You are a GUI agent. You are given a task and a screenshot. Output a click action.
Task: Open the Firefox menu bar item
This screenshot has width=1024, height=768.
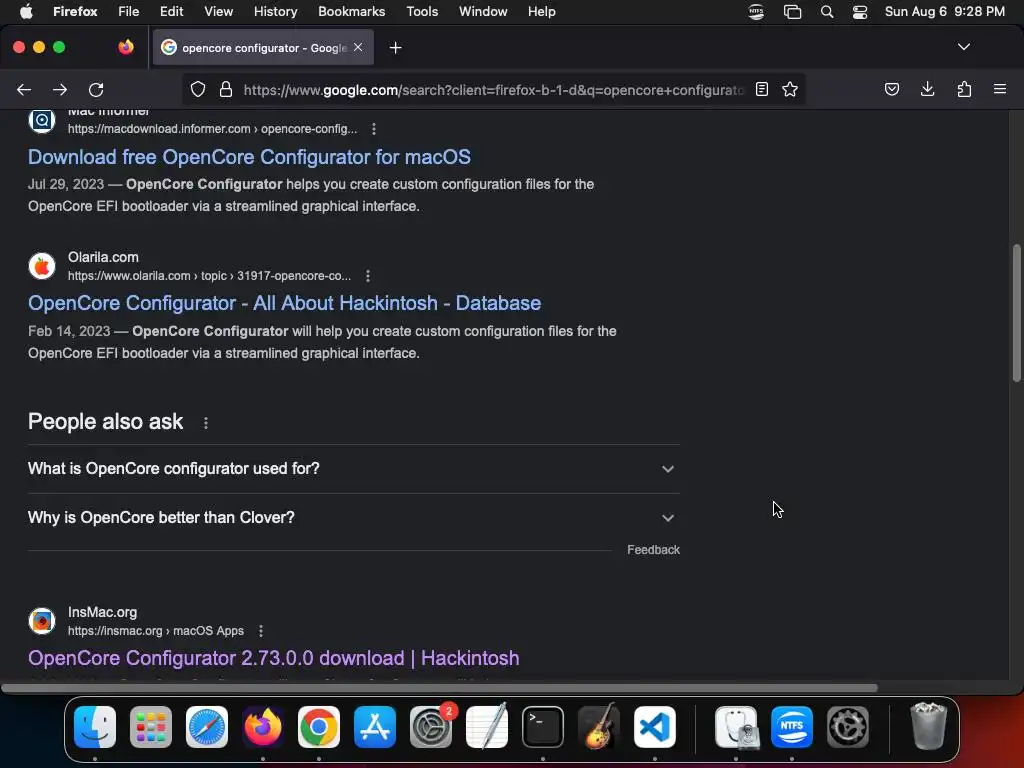[x=75, y=12]
